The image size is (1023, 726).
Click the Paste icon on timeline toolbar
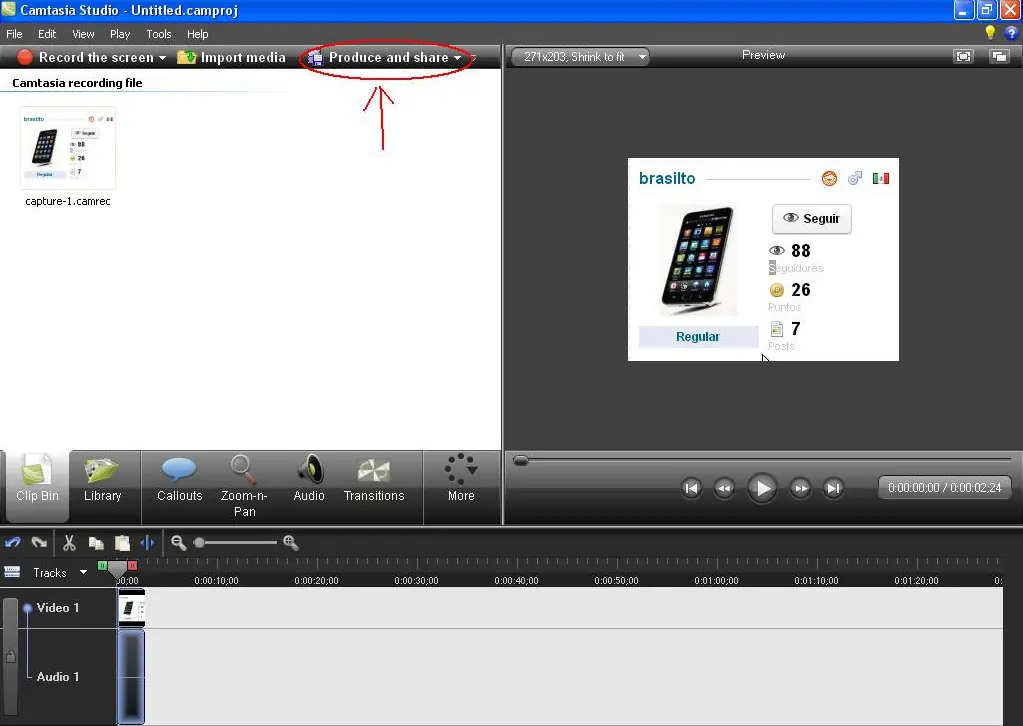(122, 543)
